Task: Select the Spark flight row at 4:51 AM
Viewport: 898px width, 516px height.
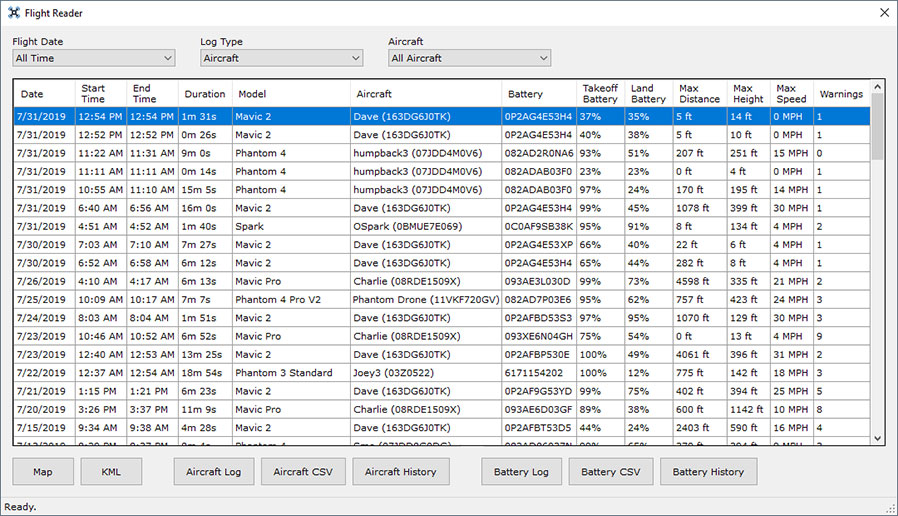Action: (x=442, y=226)
